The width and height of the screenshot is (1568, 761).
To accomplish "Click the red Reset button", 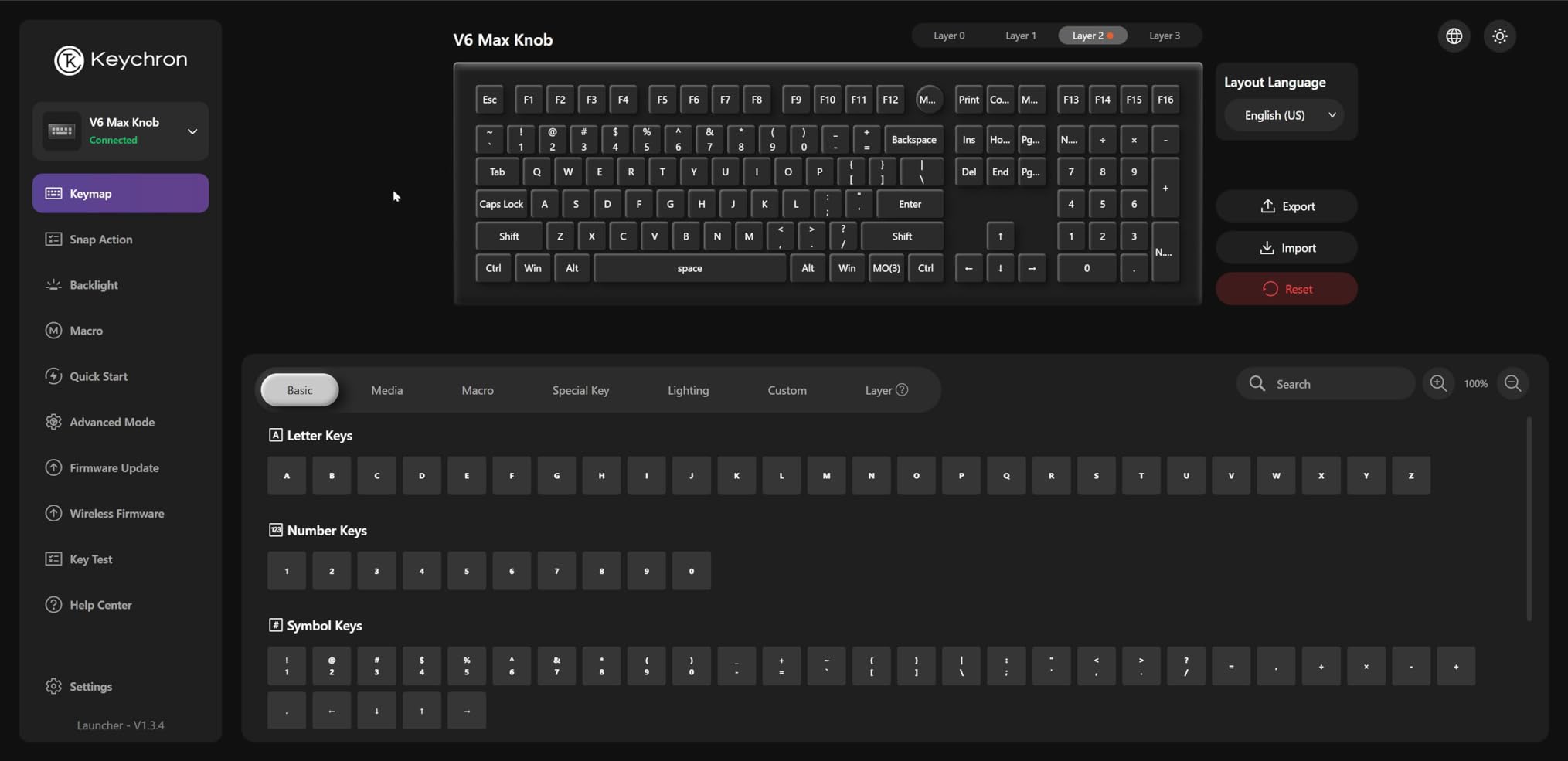I will click(x=1286, y=289).
